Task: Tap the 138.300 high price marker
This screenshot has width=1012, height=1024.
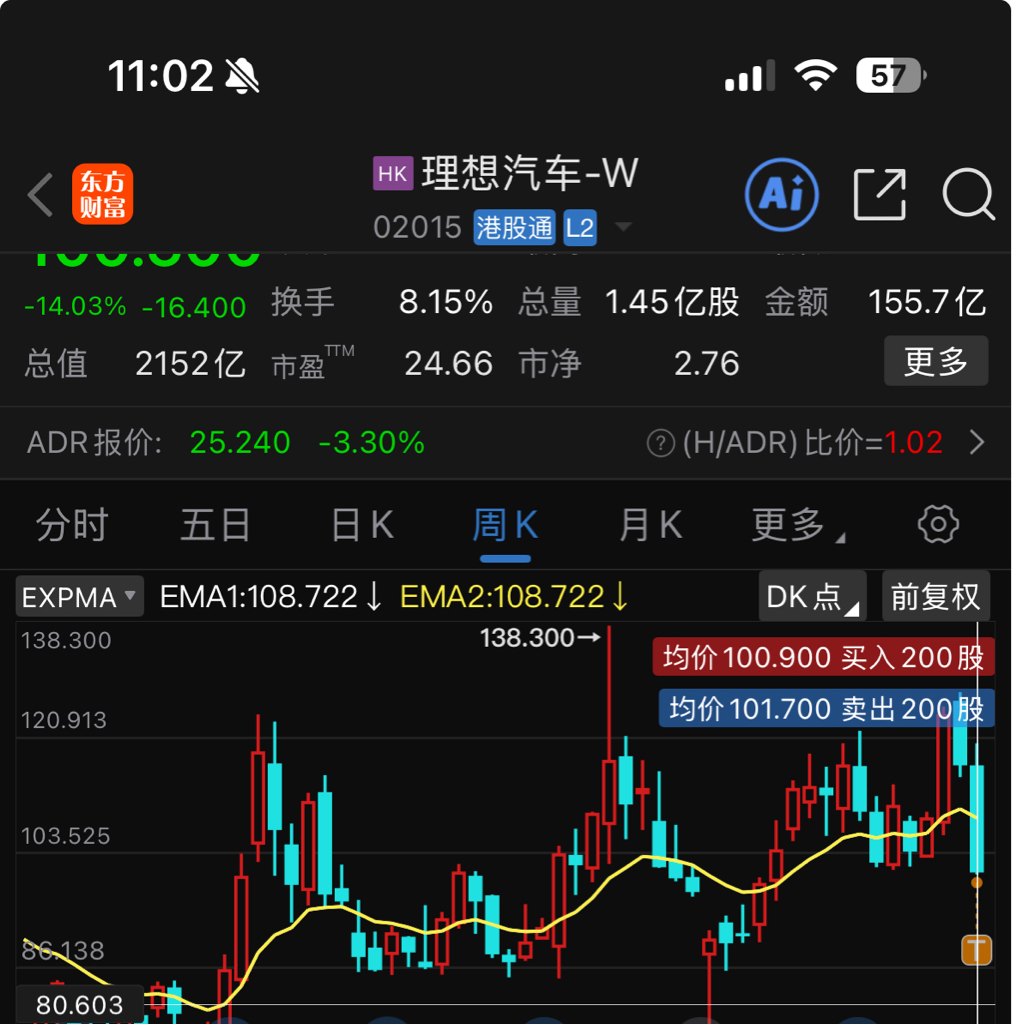Action: (539, 637)
